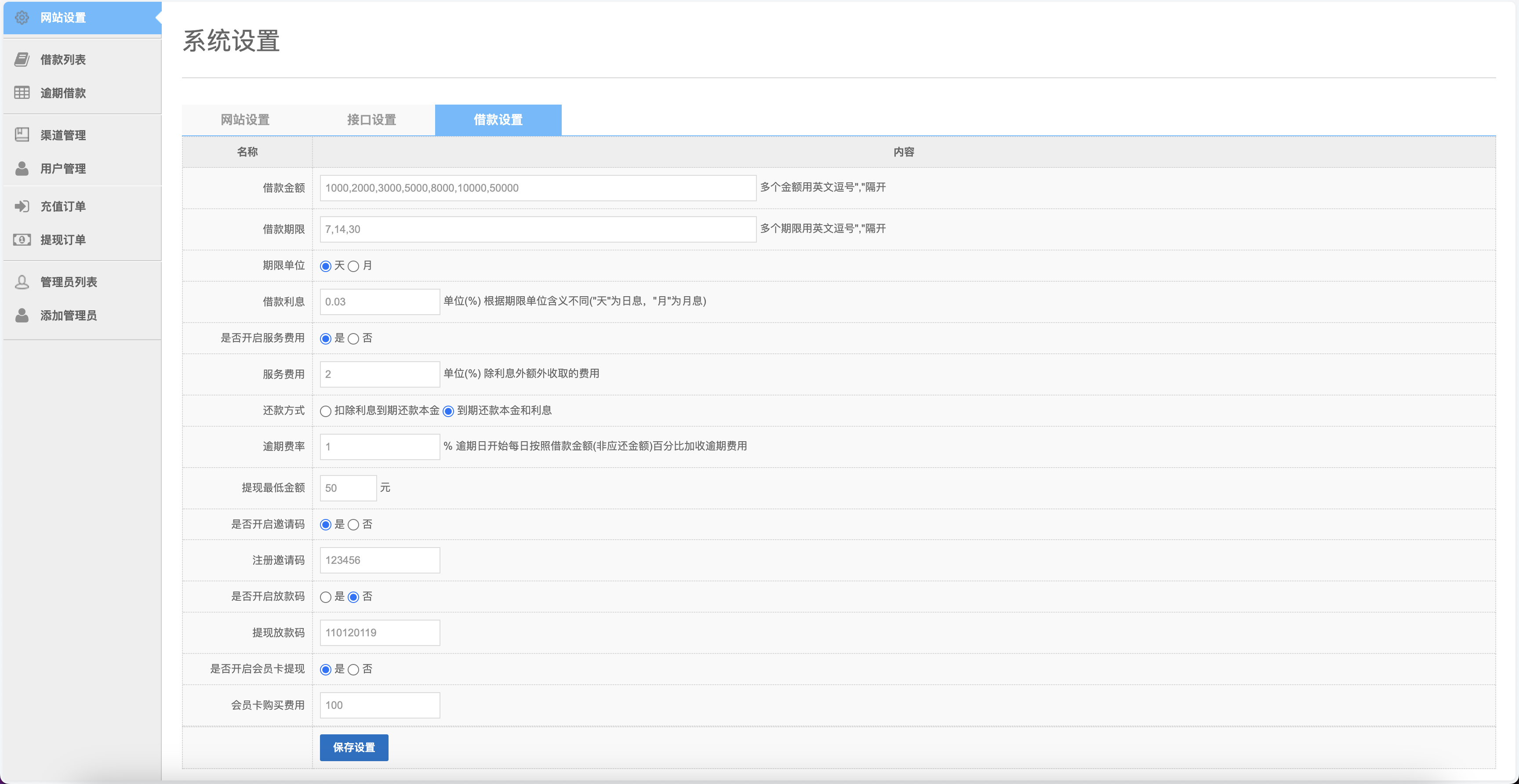
Task: Open 添加管理员 add-admin icon
Action: [22, 315]
